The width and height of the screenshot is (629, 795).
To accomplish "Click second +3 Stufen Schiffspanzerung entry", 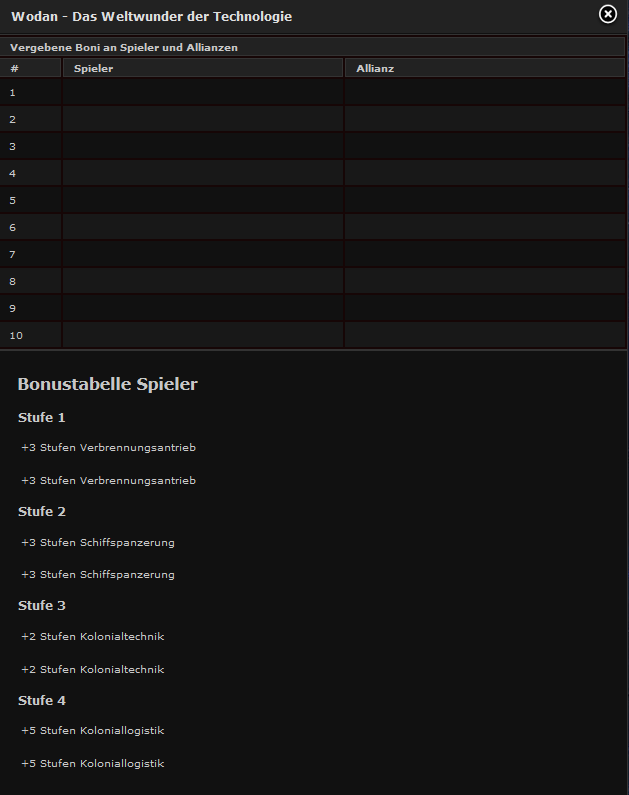I will [x=98, y=574].
